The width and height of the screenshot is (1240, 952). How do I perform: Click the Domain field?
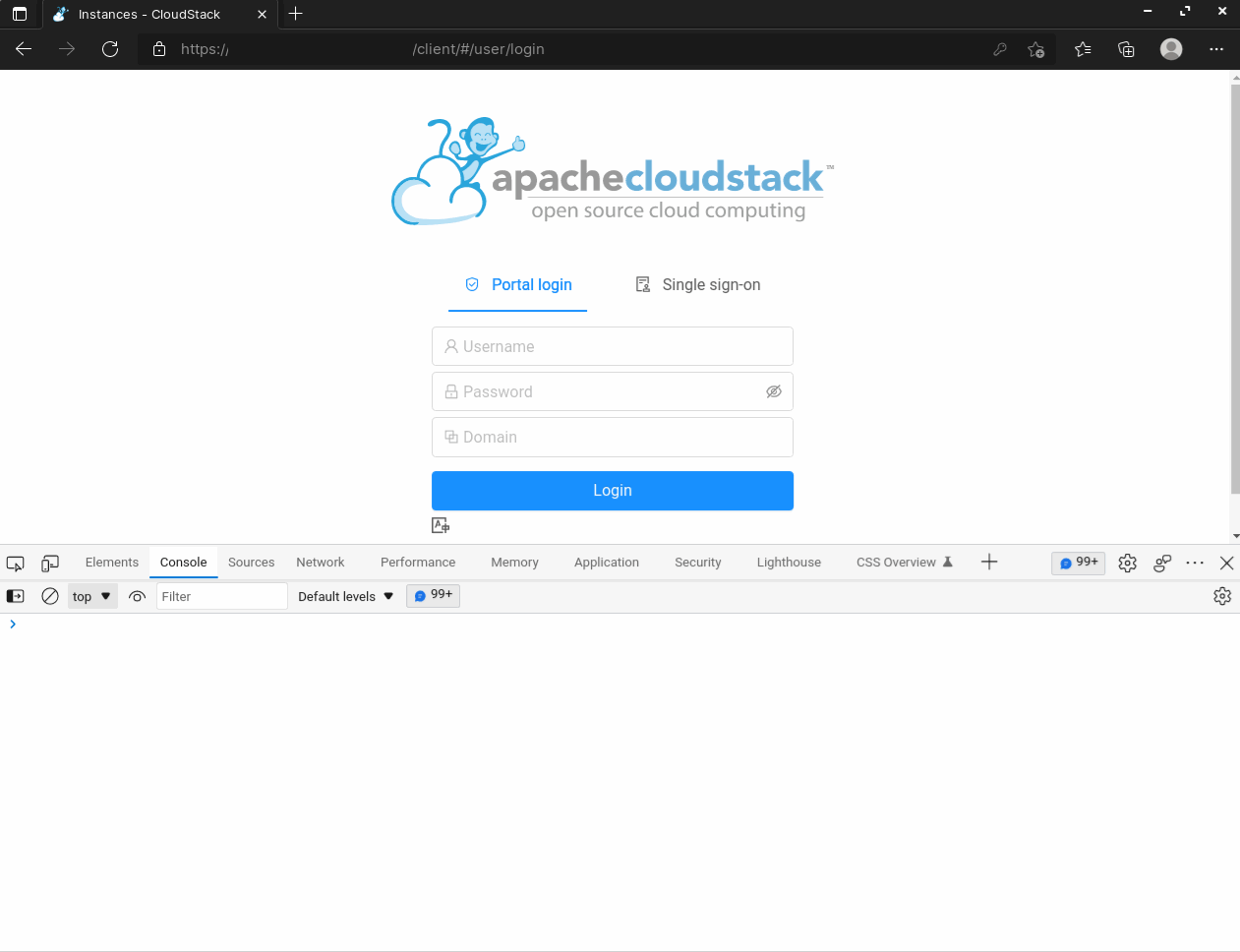click(613, 437)
